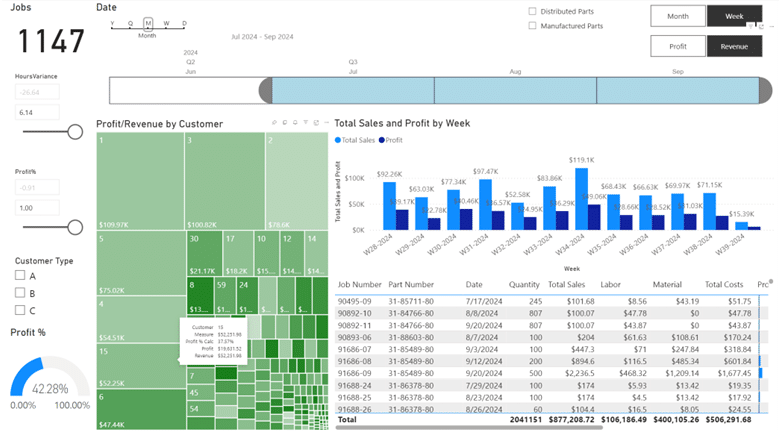The height and width of the screenshot is (432, 780).
Task: Click the info dot beside the Prc column
Action: click(x=771, y=282)
